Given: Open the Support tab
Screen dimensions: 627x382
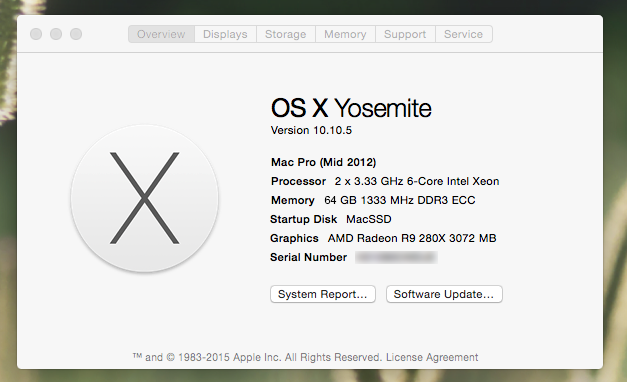Looking at the screenshot, I should pyautogui.click(x=405, y=34).
